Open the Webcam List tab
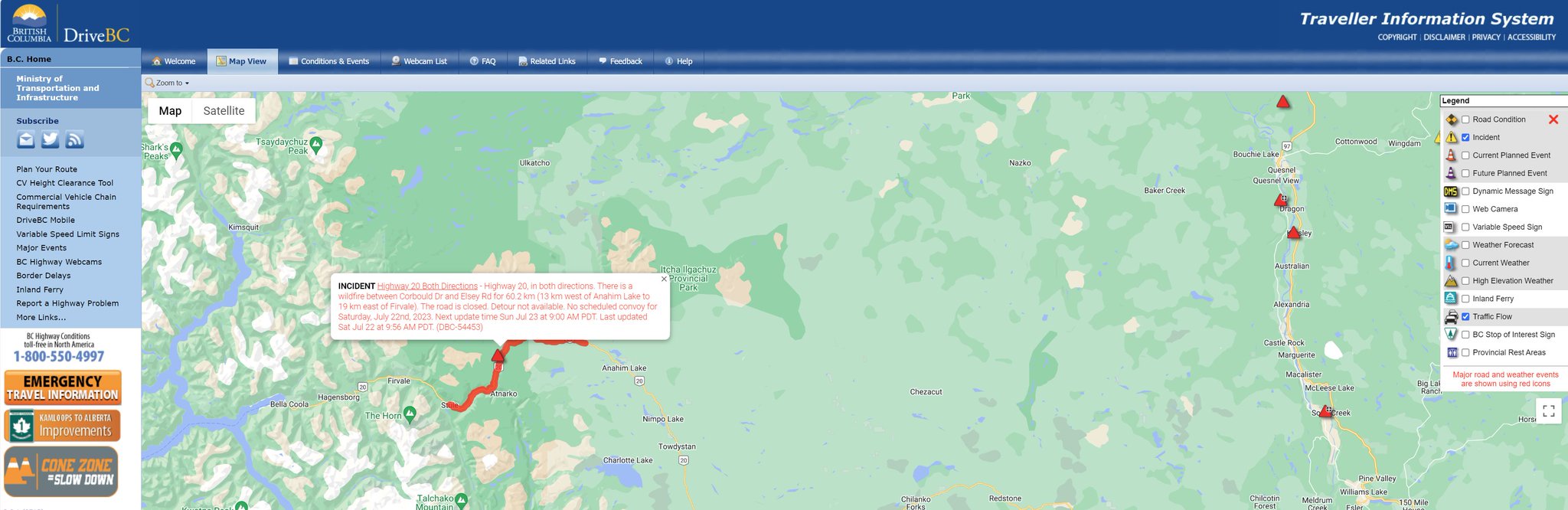This screenshot has height=510, width=1568. tap(419, 61)
